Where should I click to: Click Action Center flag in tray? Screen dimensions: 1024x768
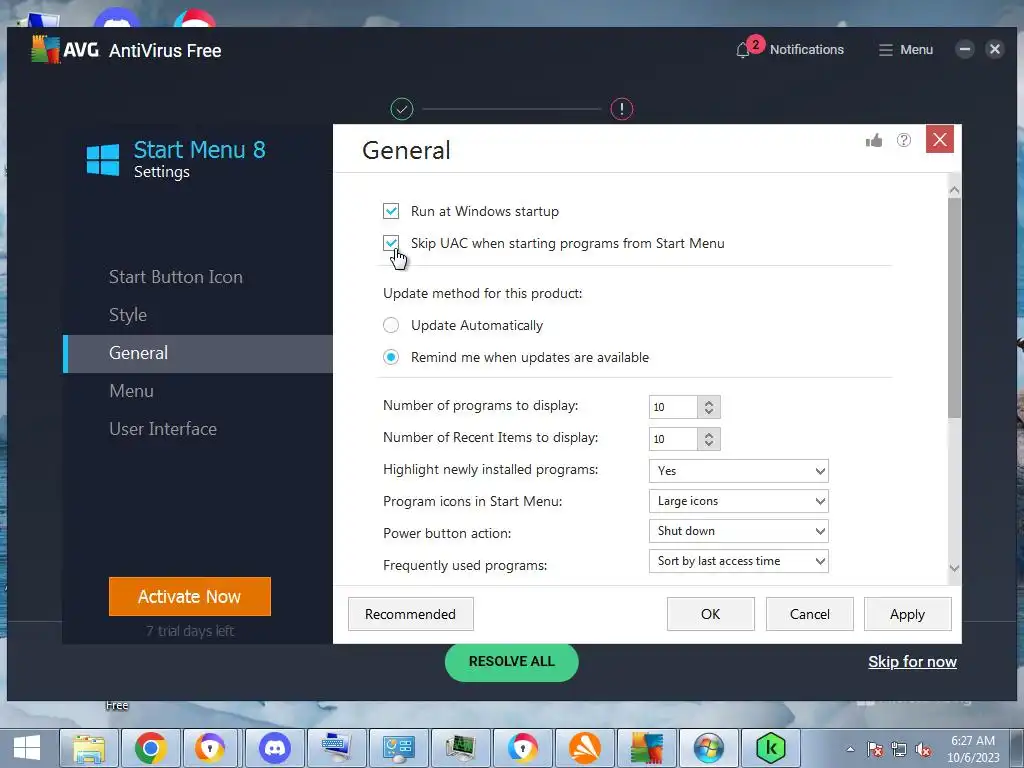click(x=874, y=749)
